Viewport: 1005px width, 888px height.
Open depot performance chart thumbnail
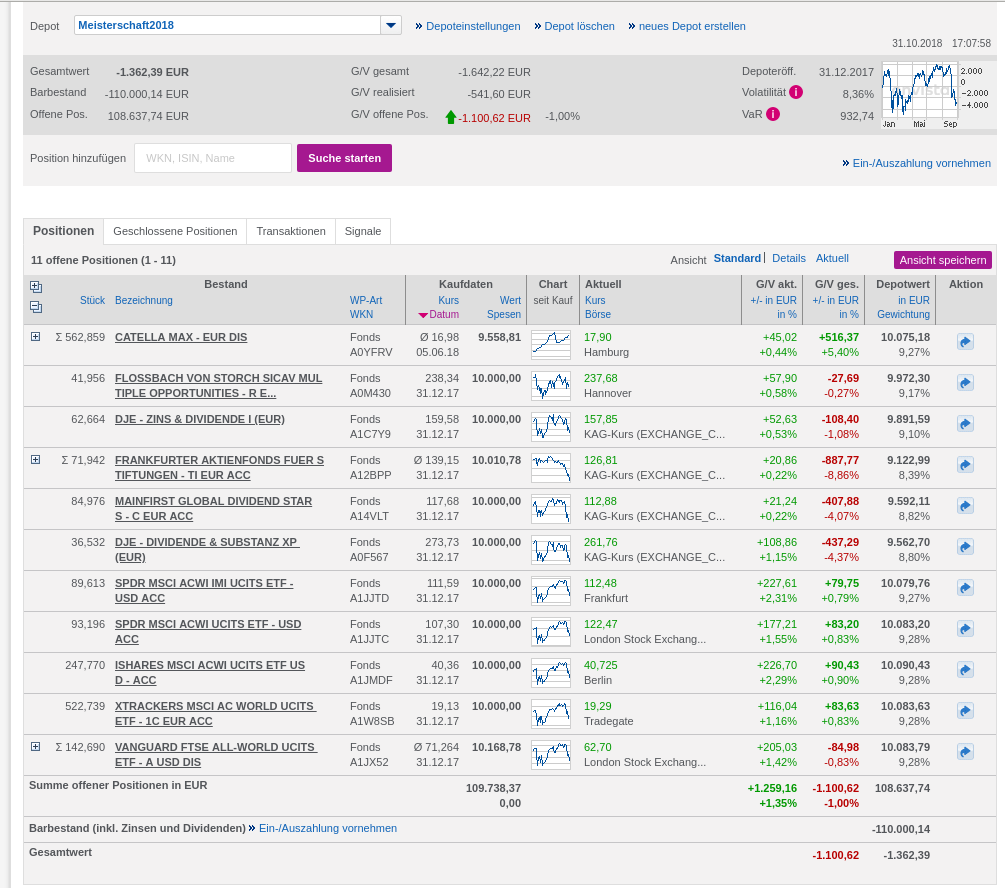pyautogui.click(x=920, y=94)
